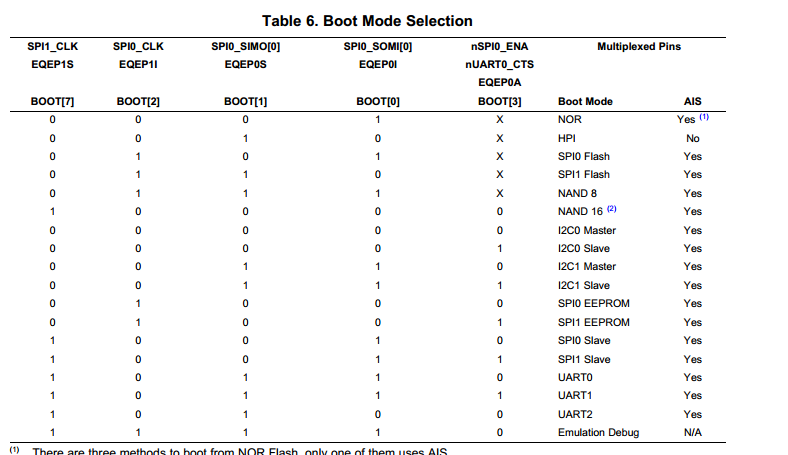This screenshot has width=788, height=455.
Task: Click footnote link (1) beside NOR's Yes
Action: pos(705,118)
